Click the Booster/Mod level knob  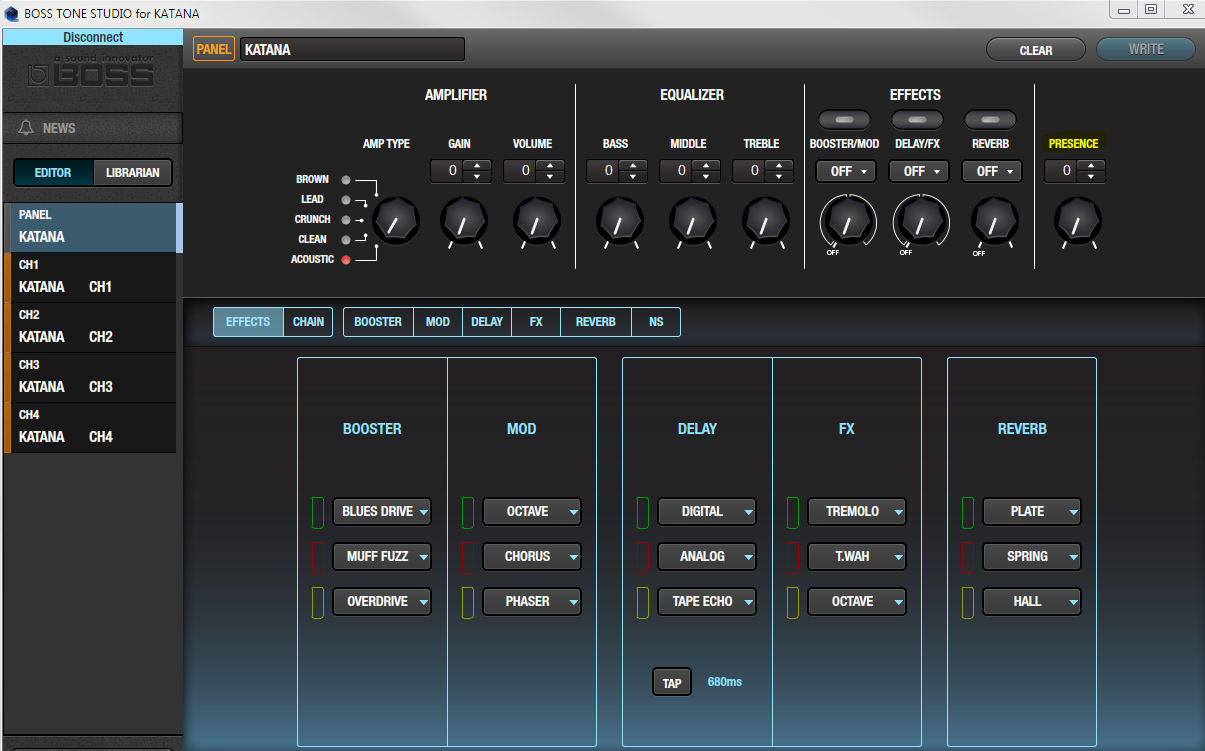[848, 223]
